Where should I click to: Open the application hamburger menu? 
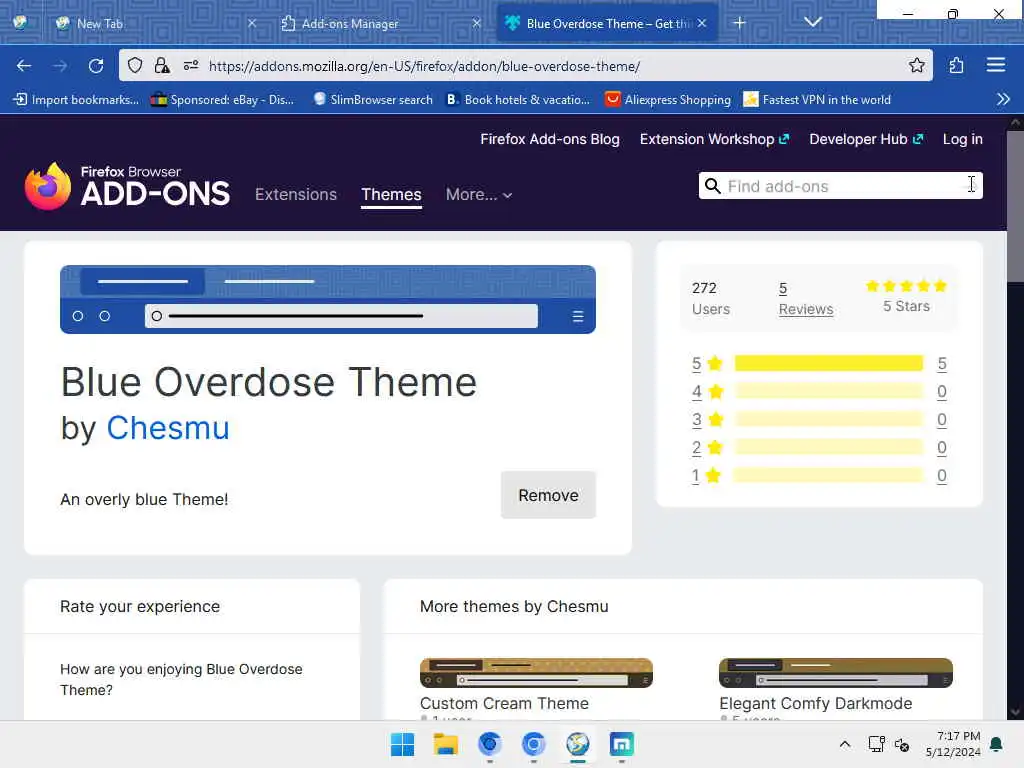point(996,65)
